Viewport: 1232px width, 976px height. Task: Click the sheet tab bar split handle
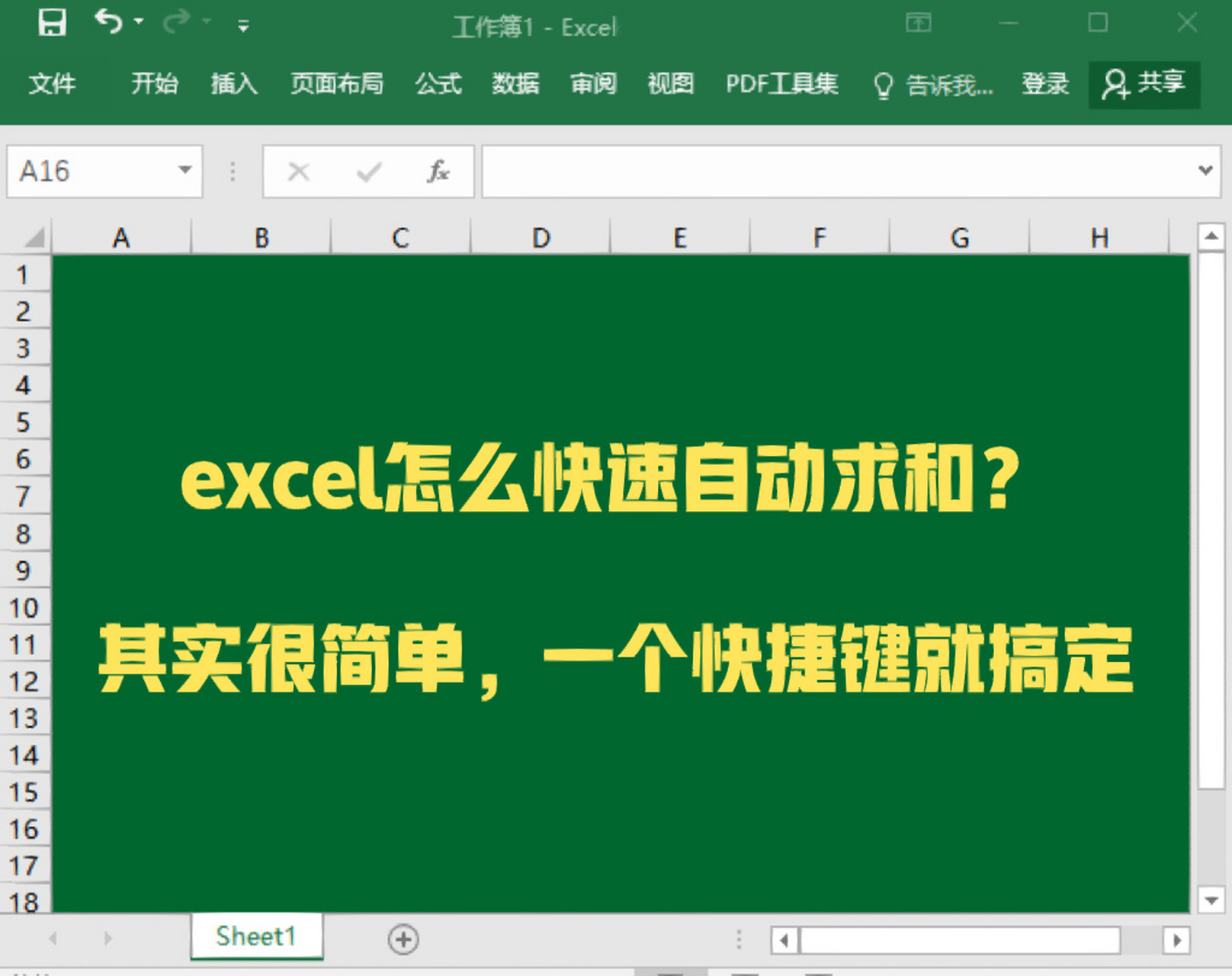(738, 939)
